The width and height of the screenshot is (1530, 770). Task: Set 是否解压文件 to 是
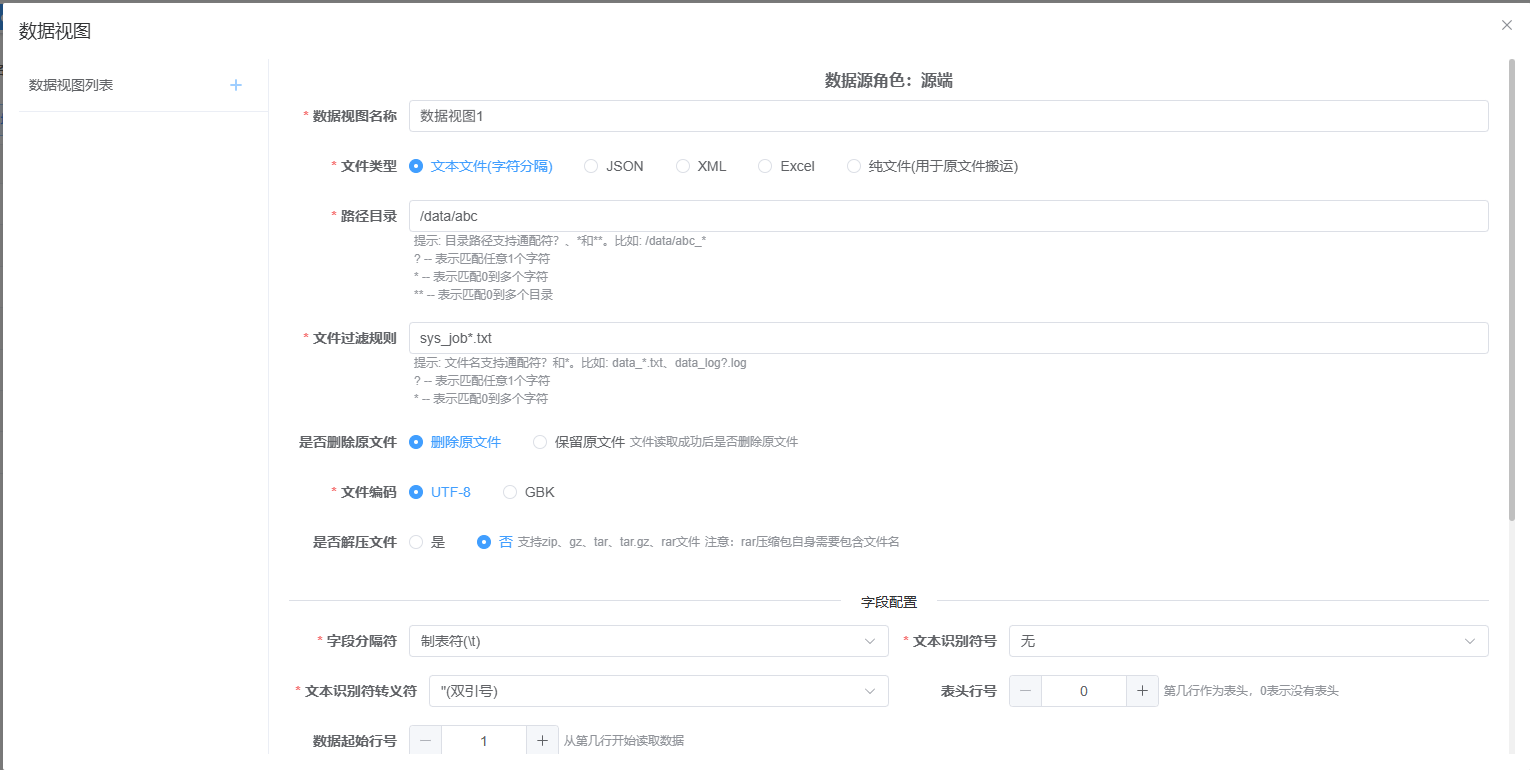(417, 542)
